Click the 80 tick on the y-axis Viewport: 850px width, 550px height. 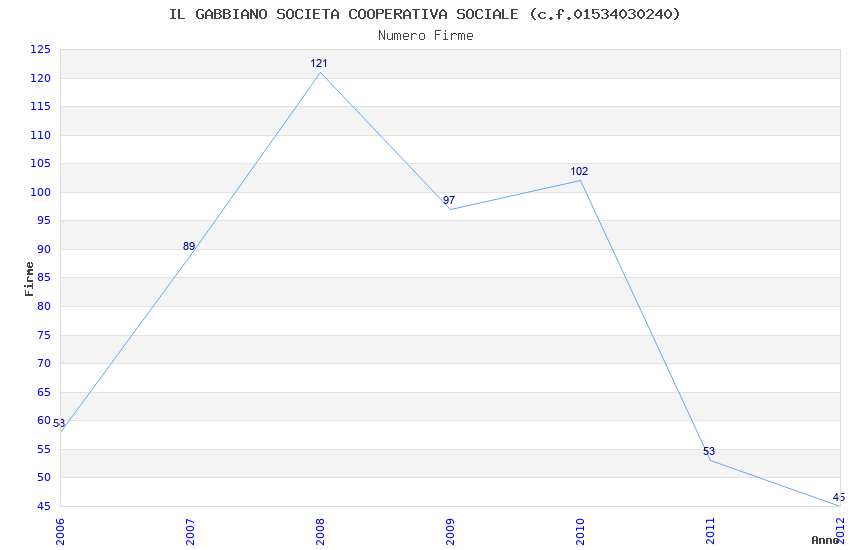[x=43, y=306]
